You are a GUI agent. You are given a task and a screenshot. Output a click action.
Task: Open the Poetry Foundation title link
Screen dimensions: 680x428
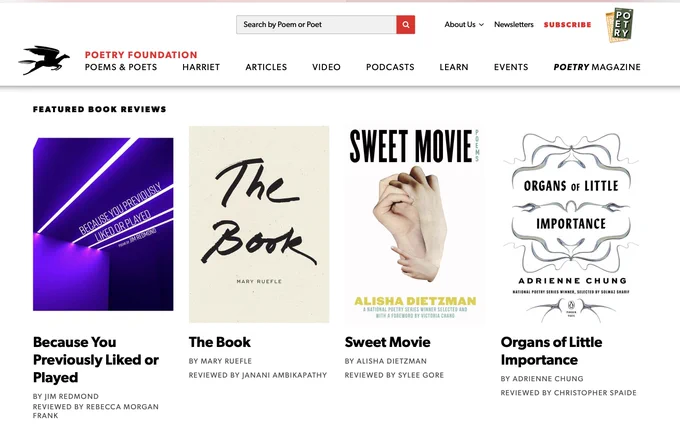[141, 55]
